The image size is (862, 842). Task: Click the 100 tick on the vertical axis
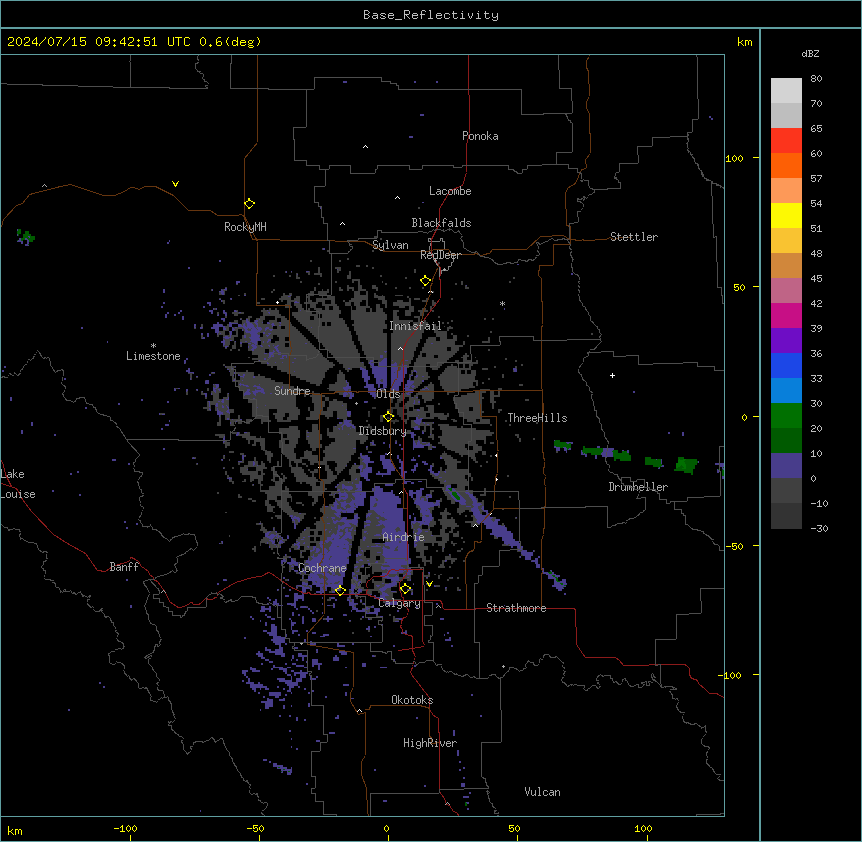click(x=734, y=158)
